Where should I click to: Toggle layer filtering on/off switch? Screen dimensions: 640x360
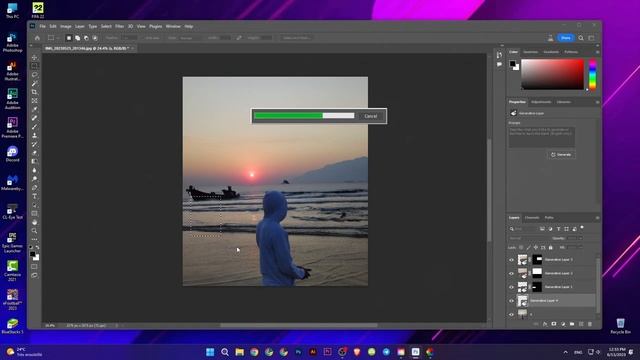click(x=582, y=228)
